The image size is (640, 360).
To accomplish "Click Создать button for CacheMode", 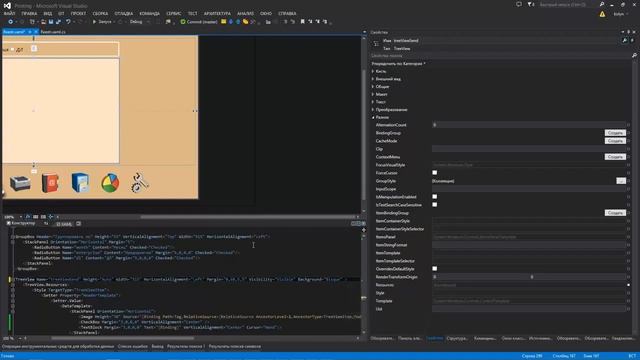I will (615, 141).
